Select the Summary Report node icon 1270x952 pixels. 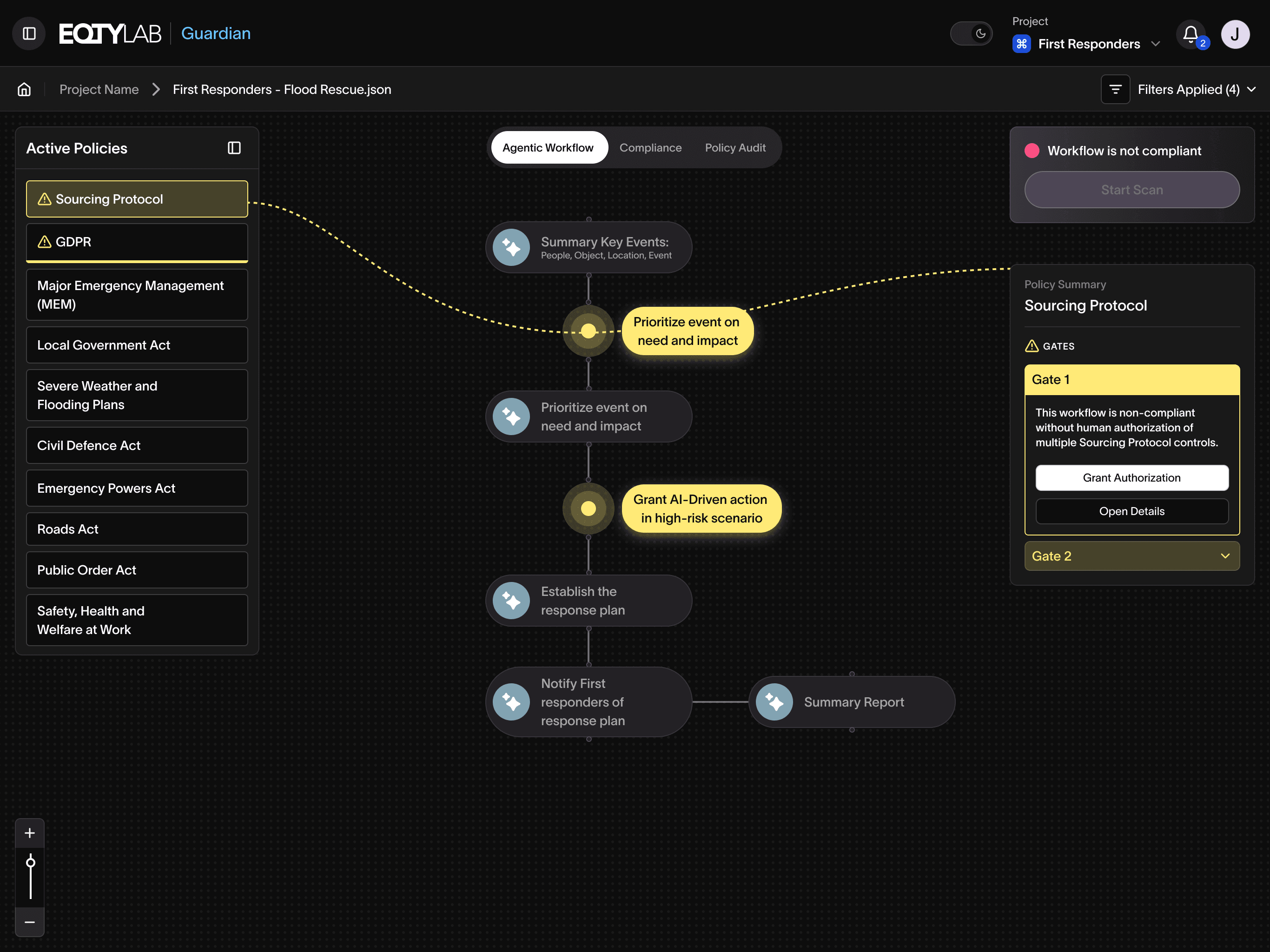pyautogui.click(x=774, y=702)
